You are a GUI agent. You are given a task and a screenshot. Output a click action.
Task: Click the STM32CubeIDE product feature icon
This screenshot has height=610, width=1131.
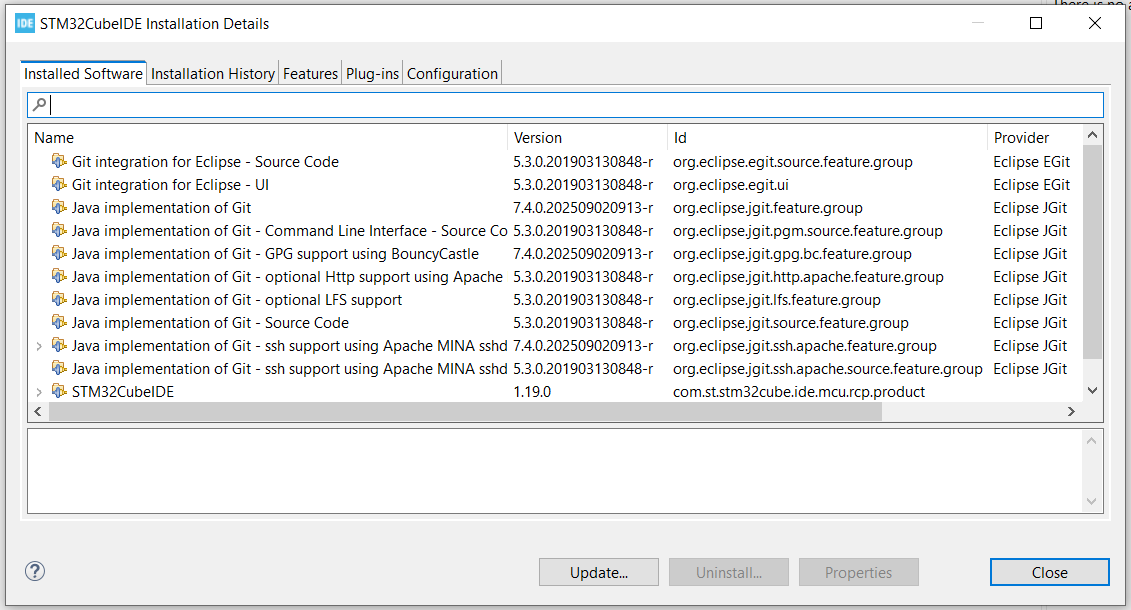tap(59, 392)
